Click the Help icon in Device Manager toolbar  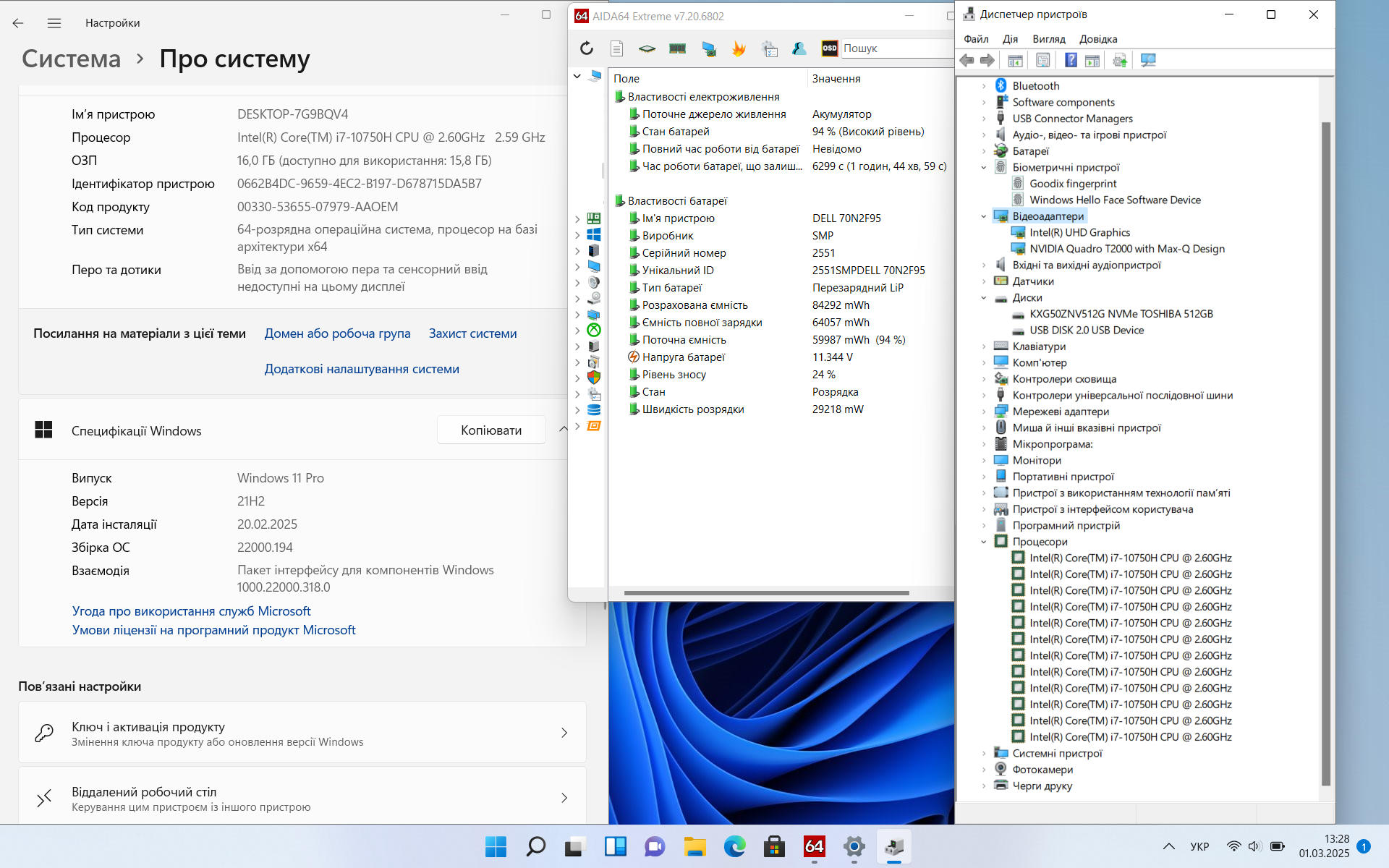coord(1071,61)
